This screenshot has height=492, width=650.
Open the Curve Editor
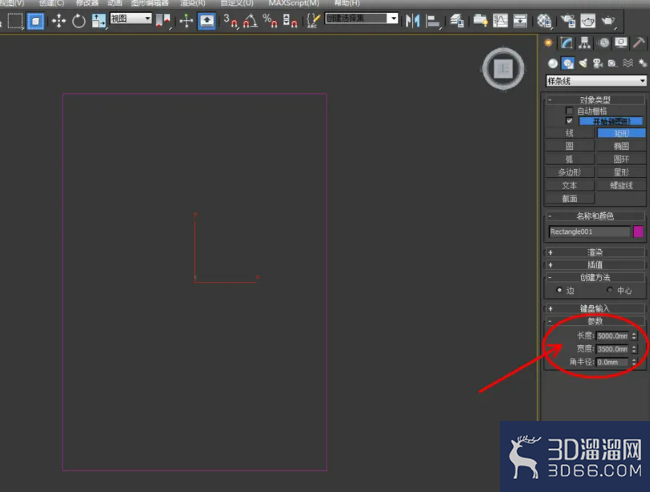click(500, 21)
